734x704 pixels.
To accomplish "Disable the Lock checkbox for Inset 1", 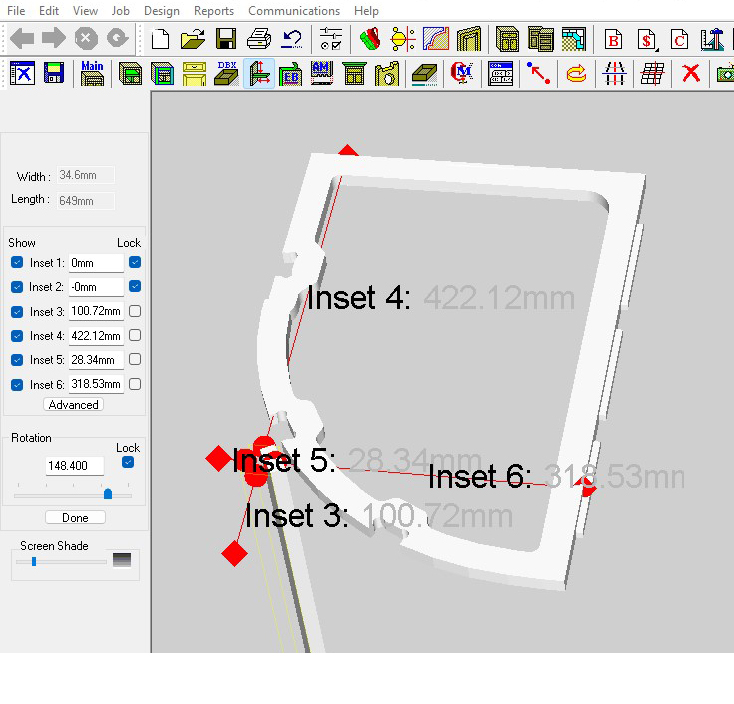I will (135, 262).
